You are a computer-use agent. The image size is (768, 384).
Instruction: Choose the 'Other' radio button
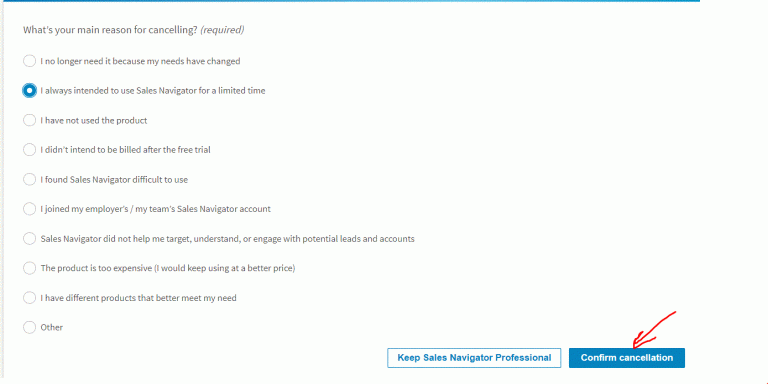click(29, 327)
